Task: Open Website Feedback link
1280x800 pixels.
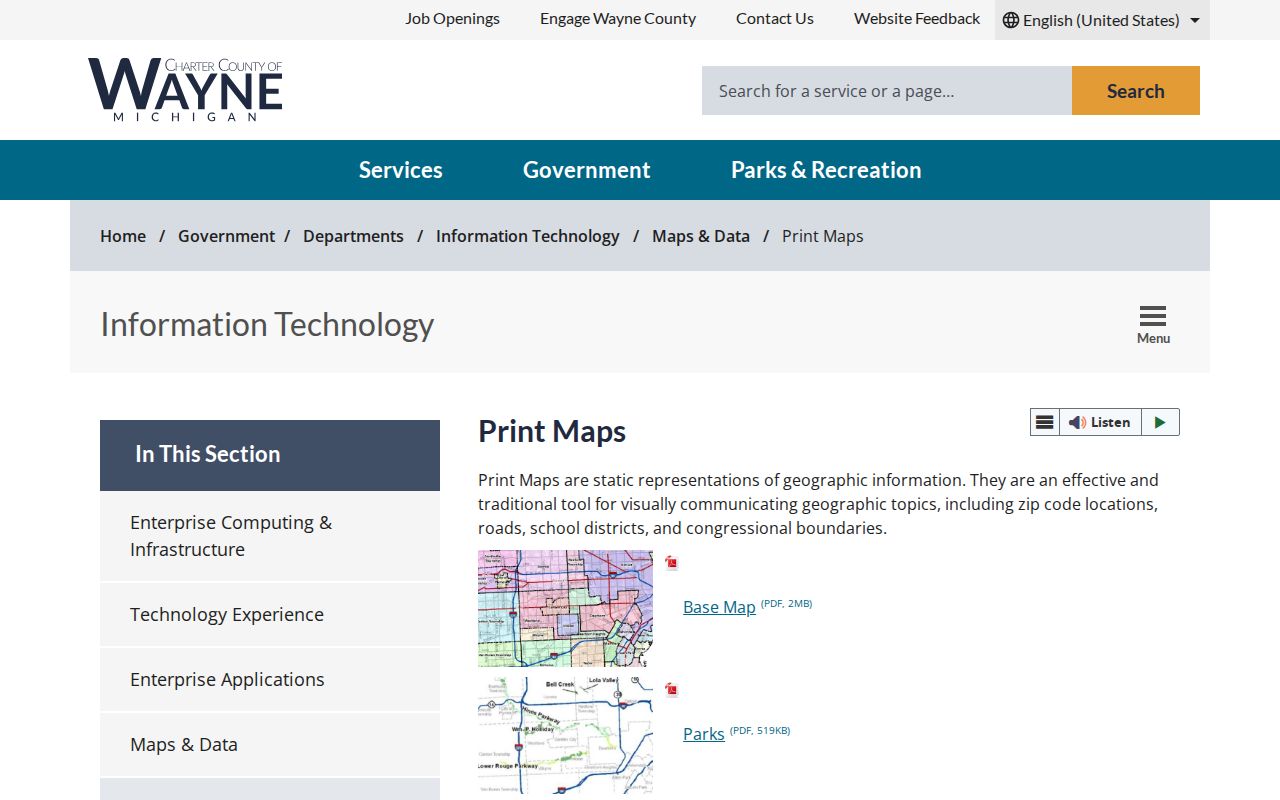Action: (x=917, y=19)
